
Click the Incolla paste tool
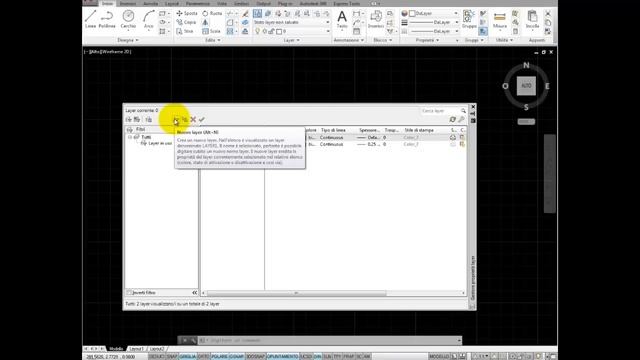532,19
